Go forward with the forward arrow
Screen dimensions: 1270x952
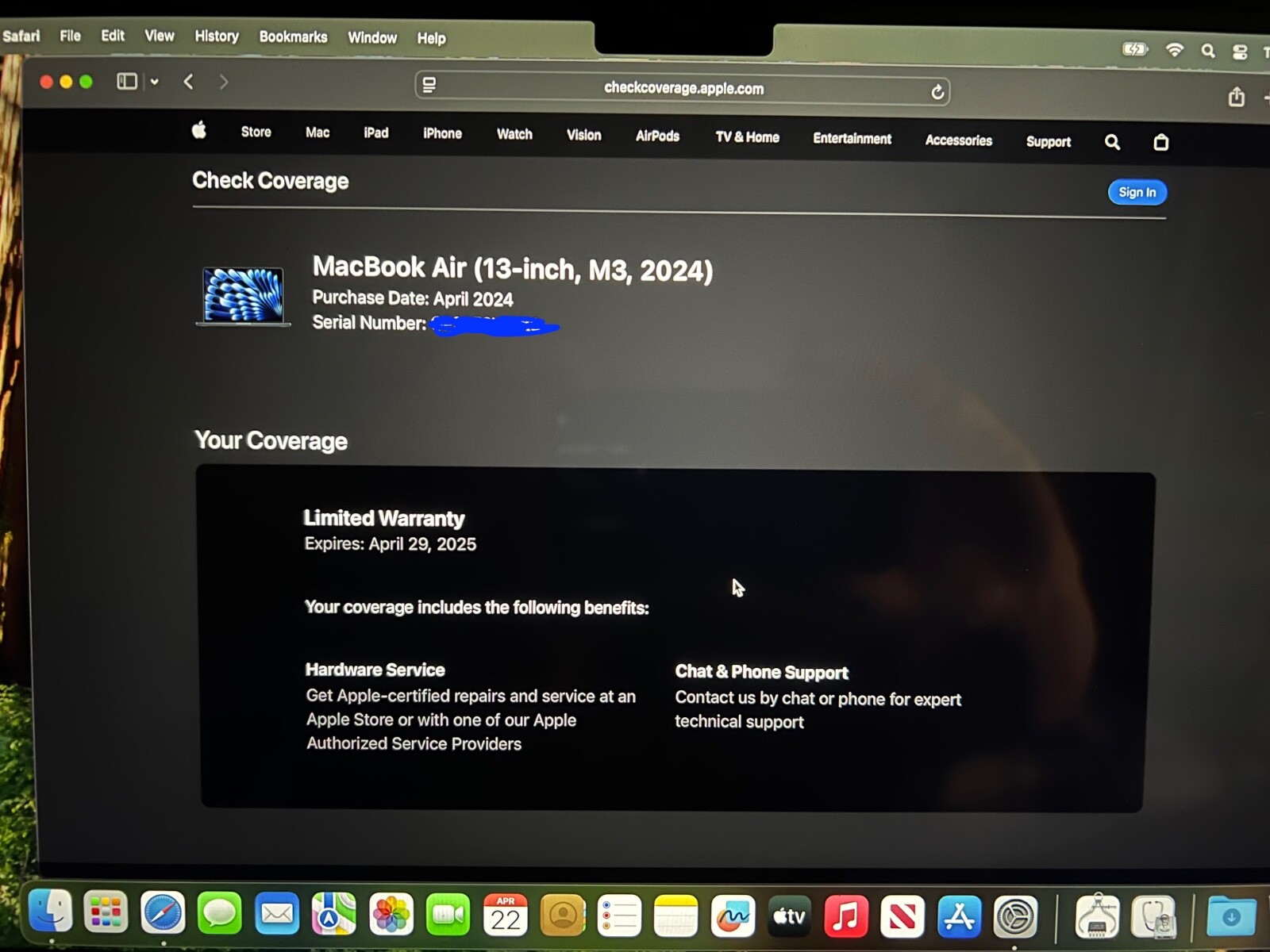[x=223, y=82]
